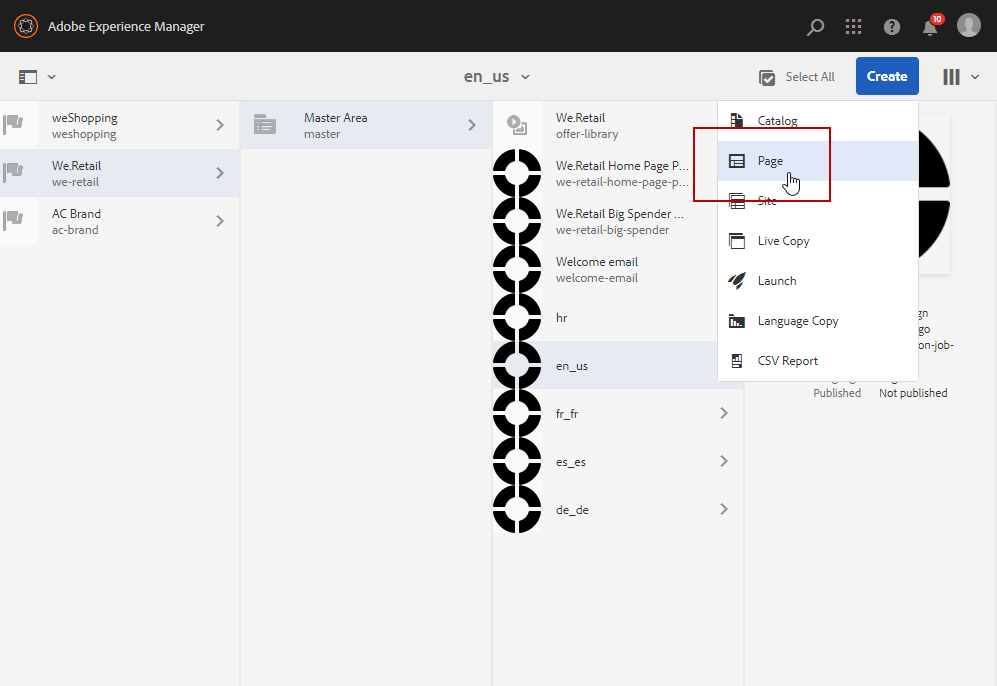
Task: Expand the We.Retail site row chevron
Action: pos(220,173)
